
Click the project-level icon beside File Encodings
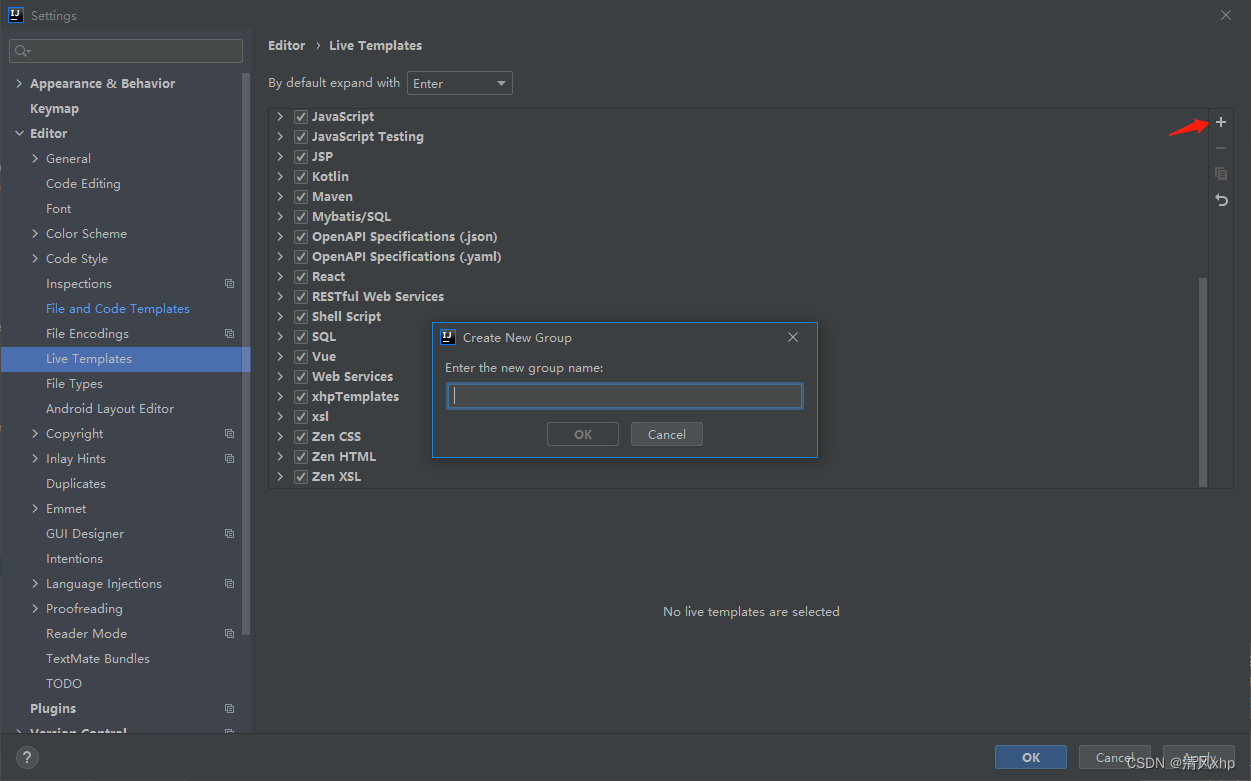(229, 334)
